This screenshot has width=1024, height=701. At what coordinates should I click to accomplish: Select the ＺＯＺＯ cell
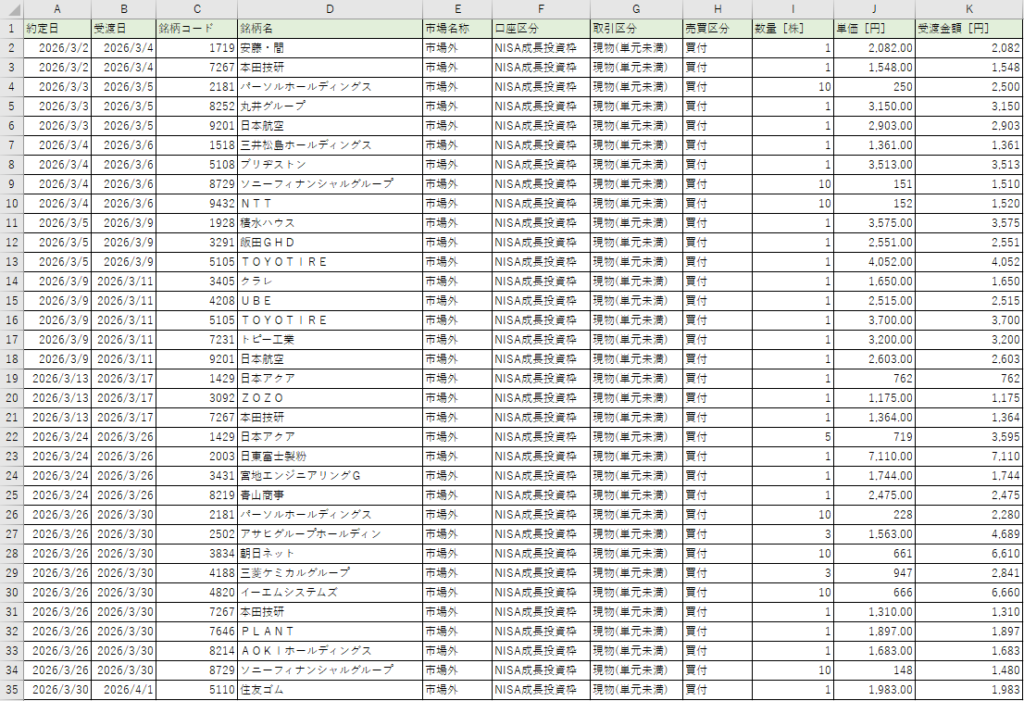pyautogui.click(x=329, y=398)
